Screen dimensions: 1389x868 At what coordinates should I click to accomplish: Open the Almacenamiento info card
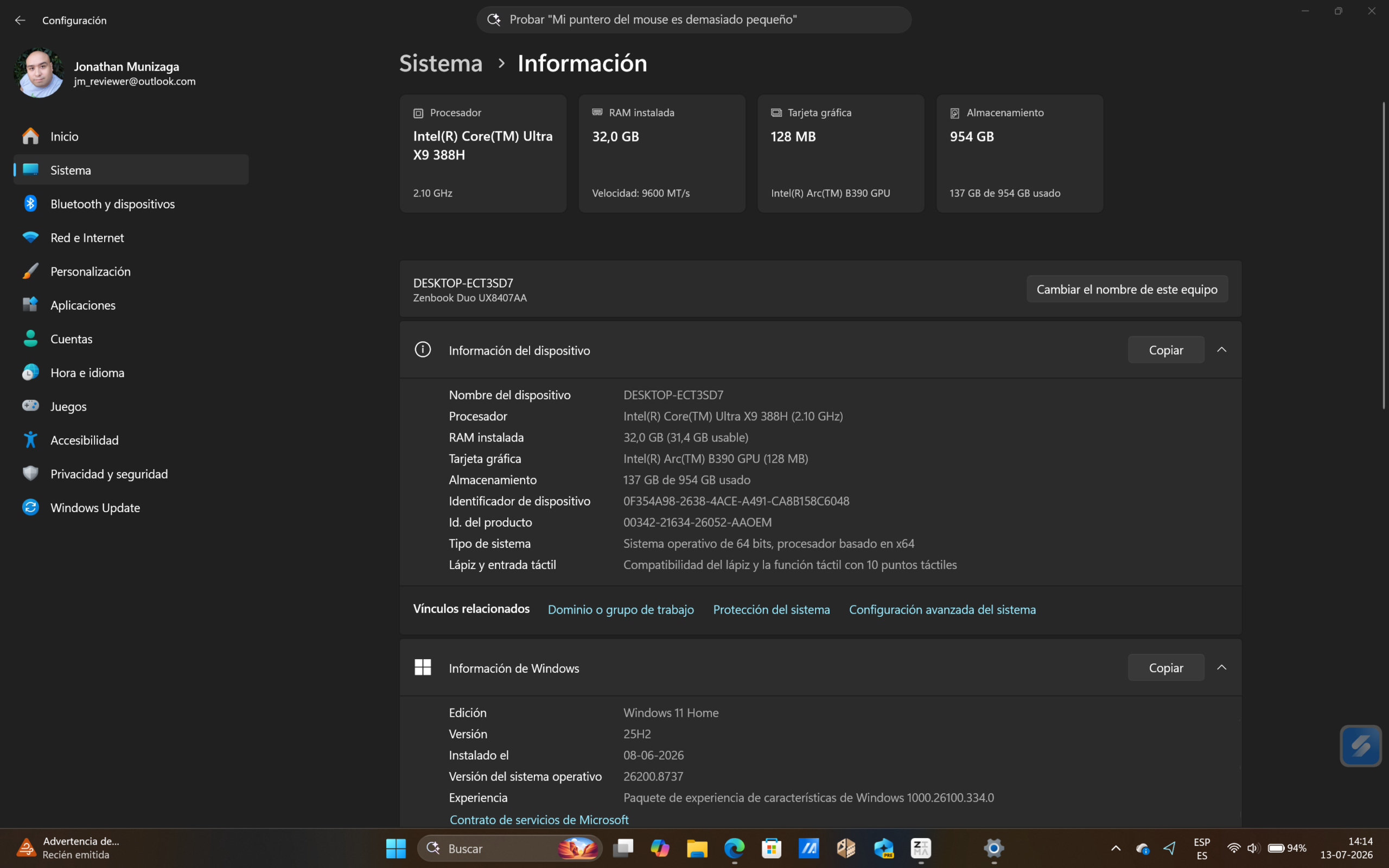[1020, 154]
